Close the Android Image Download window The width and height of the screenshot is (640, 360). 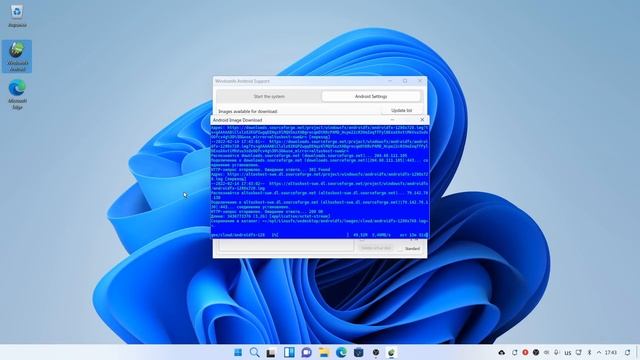coord(422,120)
